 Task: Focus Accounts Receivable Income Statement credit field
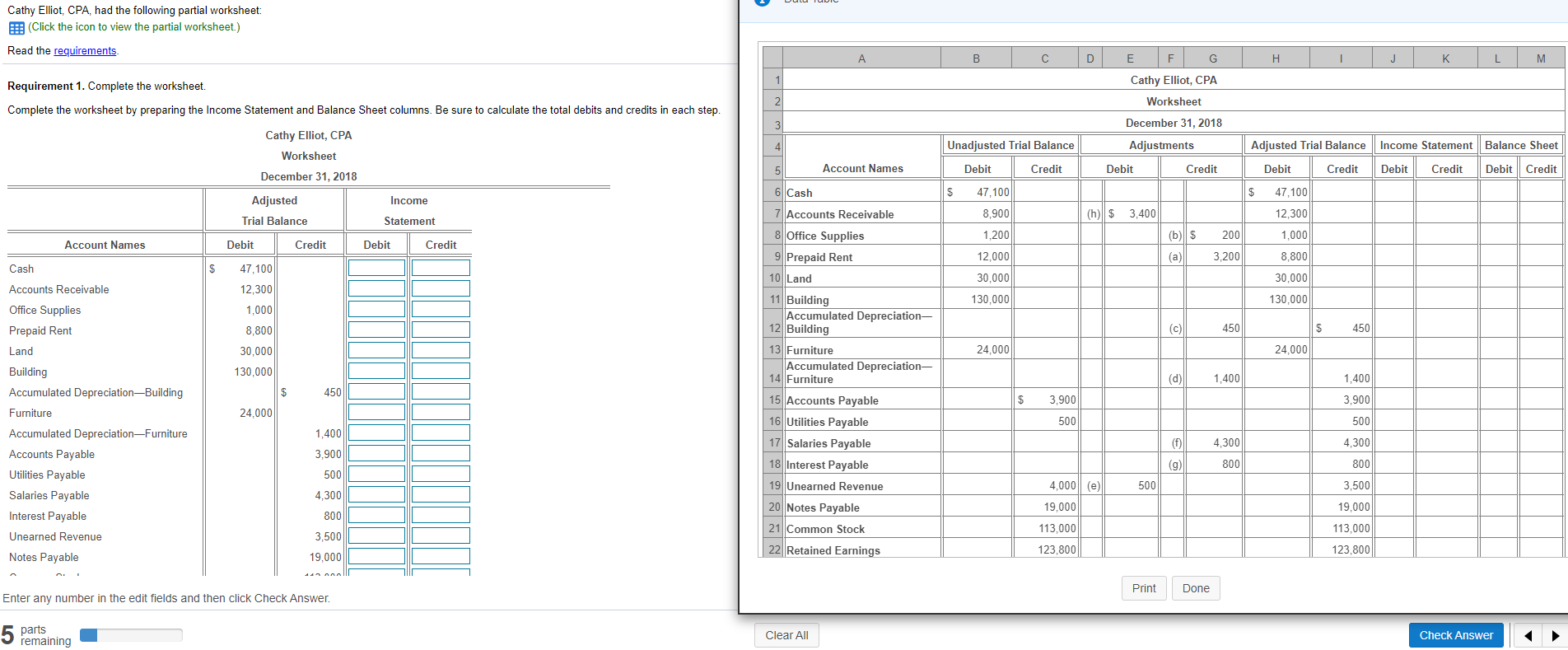coord(441,288)
